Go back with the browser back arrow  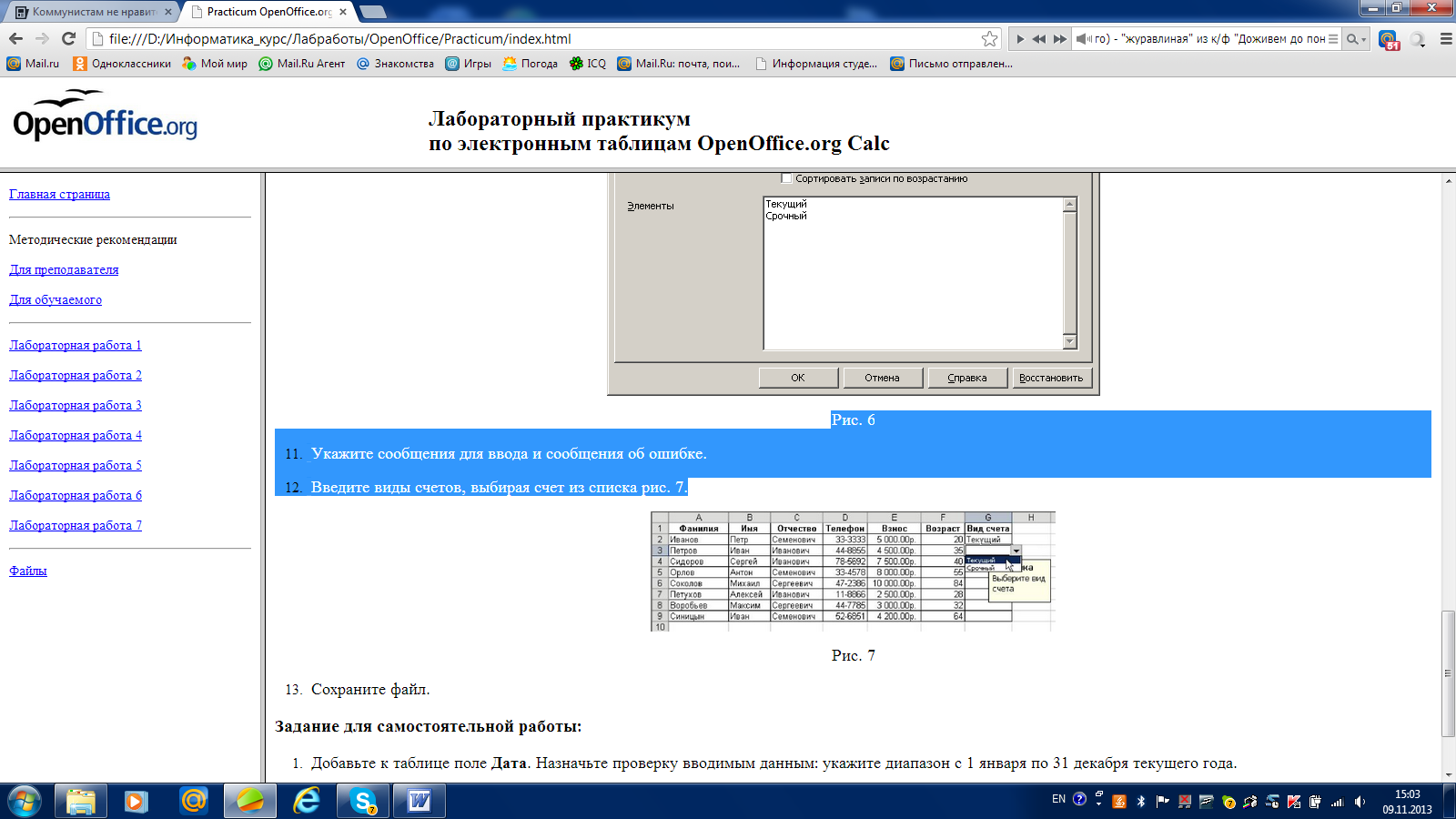tap(15, 38)
